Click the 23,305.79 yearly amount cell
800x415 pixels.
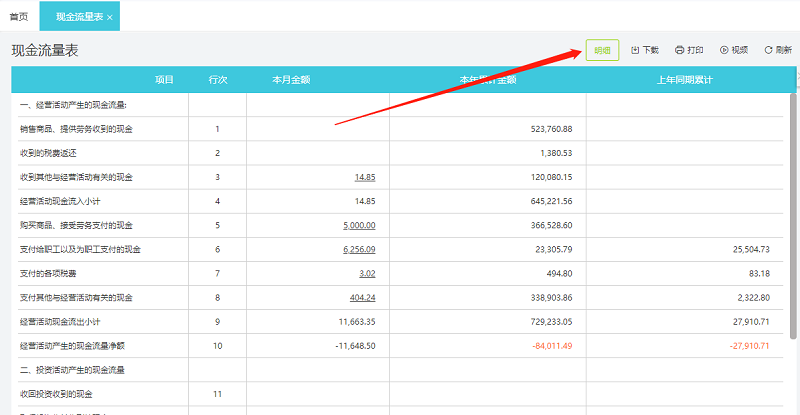pos(554,249)
